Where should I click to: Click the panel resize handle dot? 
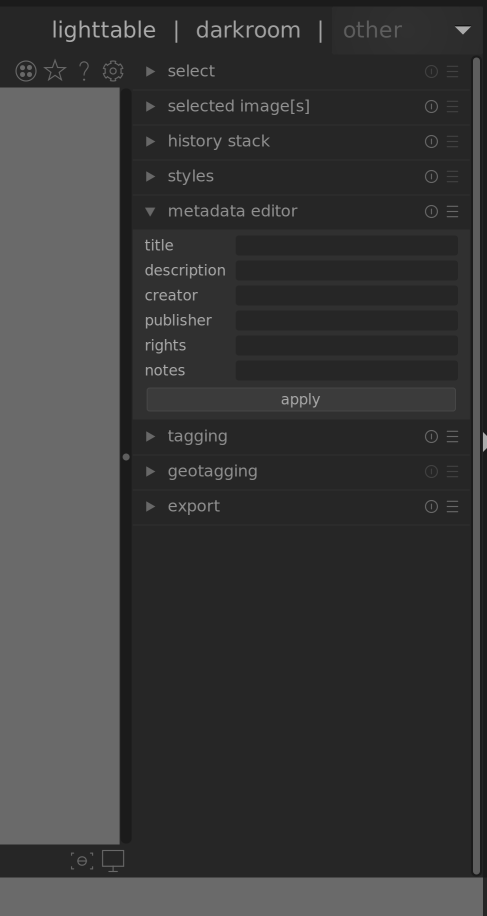(x=126, y=457)
